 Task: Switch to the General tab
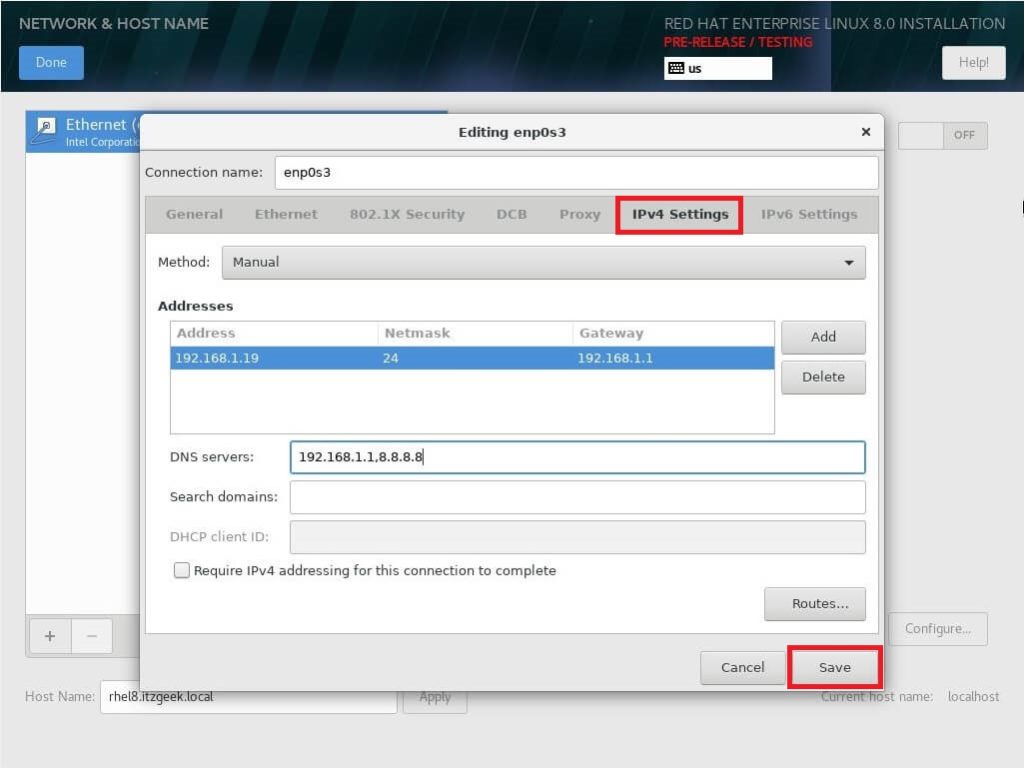194,214
